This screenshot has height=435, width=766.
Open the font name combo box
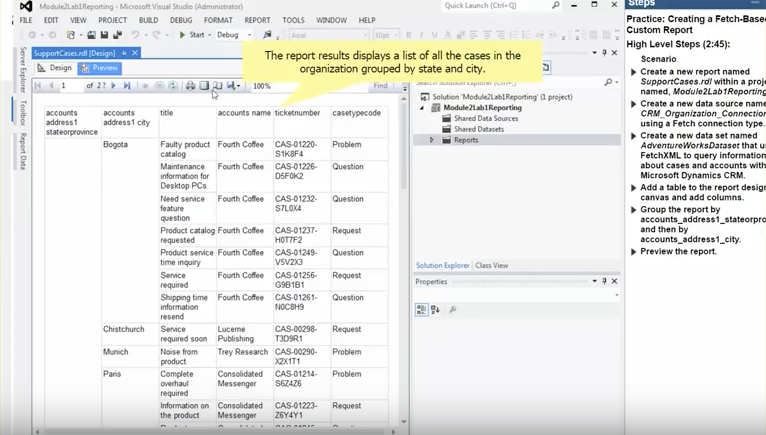tap(329, 35)
